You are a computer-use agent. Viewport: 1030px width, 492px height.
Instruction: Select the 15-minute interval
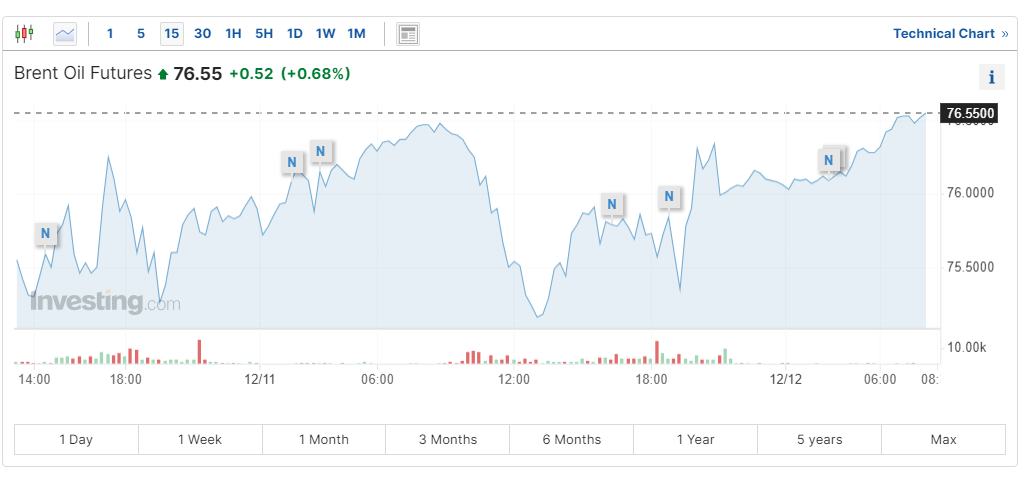tap(172, 34)
